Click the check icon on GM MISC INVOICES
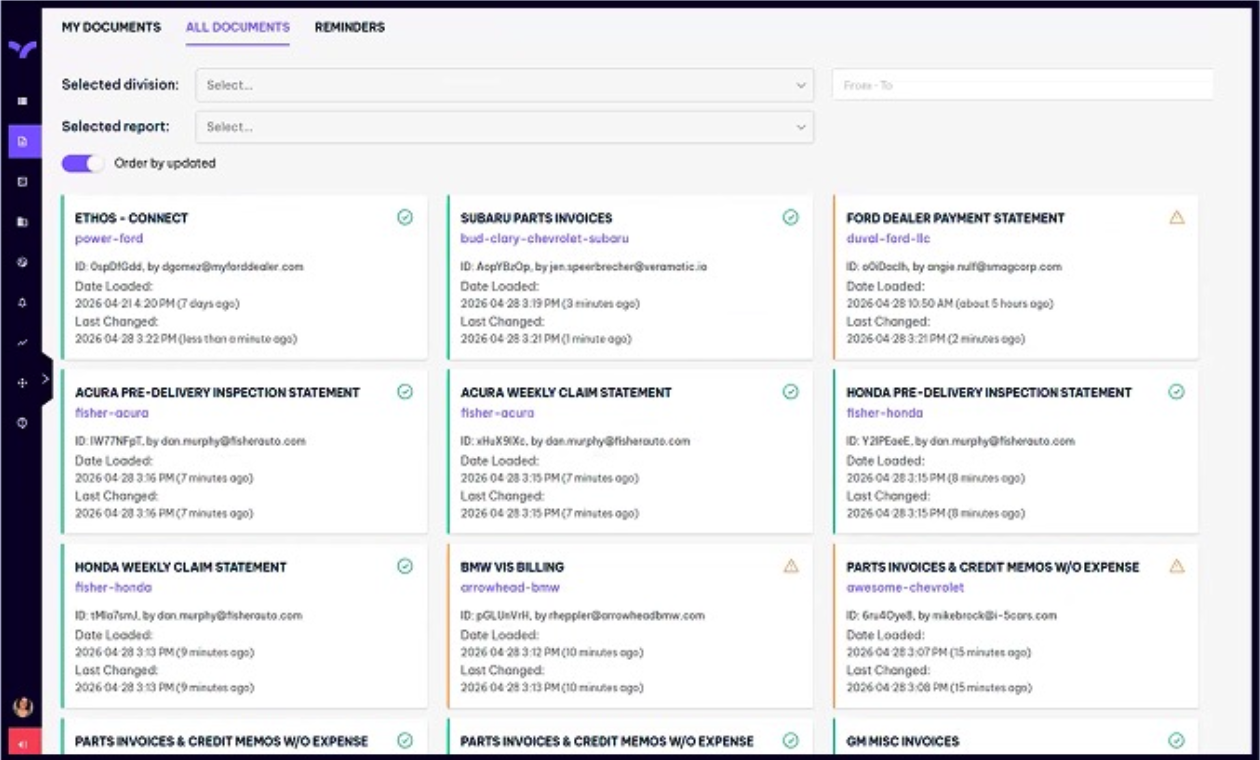 click(x=1177, y=741)
